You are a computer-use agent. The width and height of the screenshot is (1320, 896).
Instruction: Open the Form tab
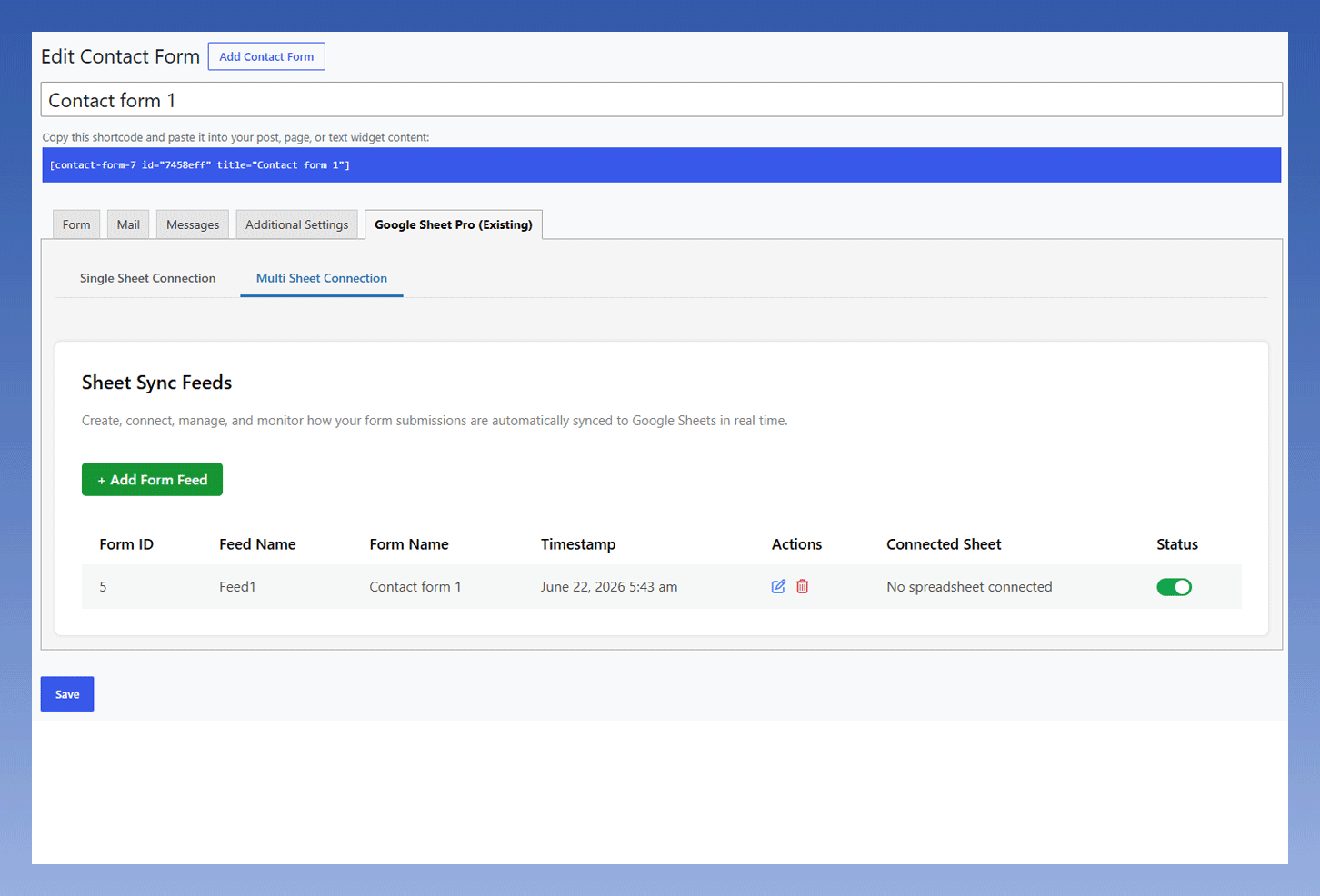click(76, 224)
